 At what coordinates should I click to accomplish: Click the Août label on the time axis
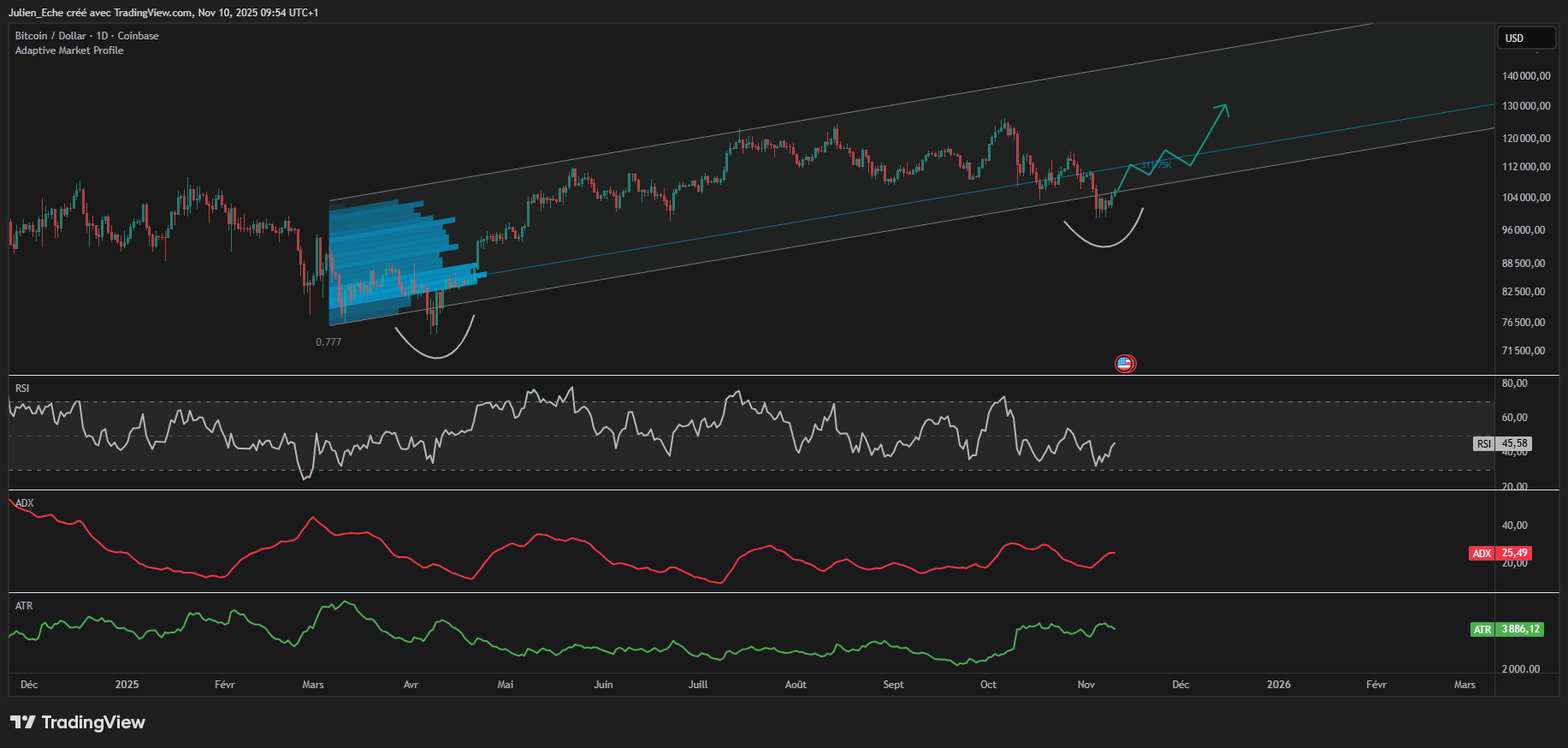pyautogui.click(x=796, y=685)
